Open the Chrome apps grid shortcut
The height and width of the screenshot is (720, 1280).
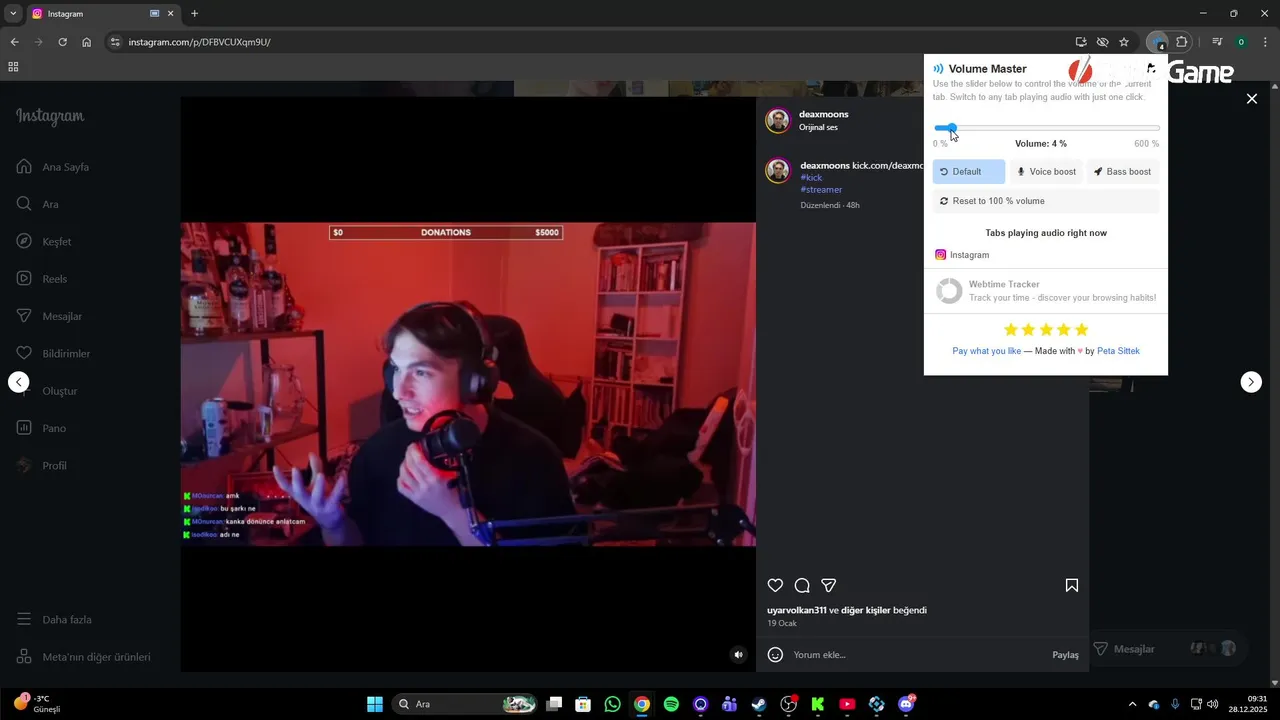coord(13,67)
